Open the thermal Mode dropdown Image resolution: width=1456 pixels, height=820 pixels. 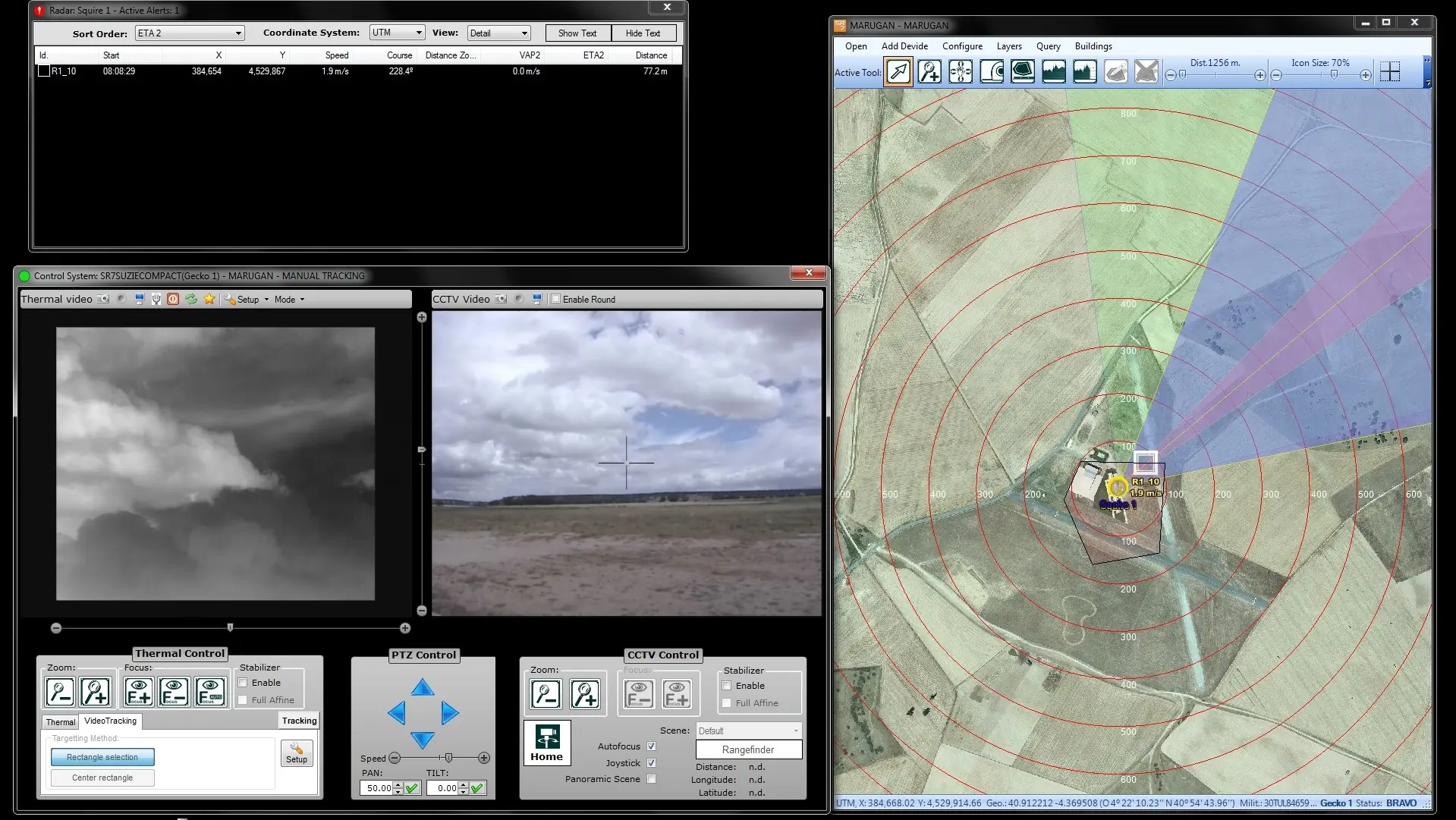[x=289, y=300]
